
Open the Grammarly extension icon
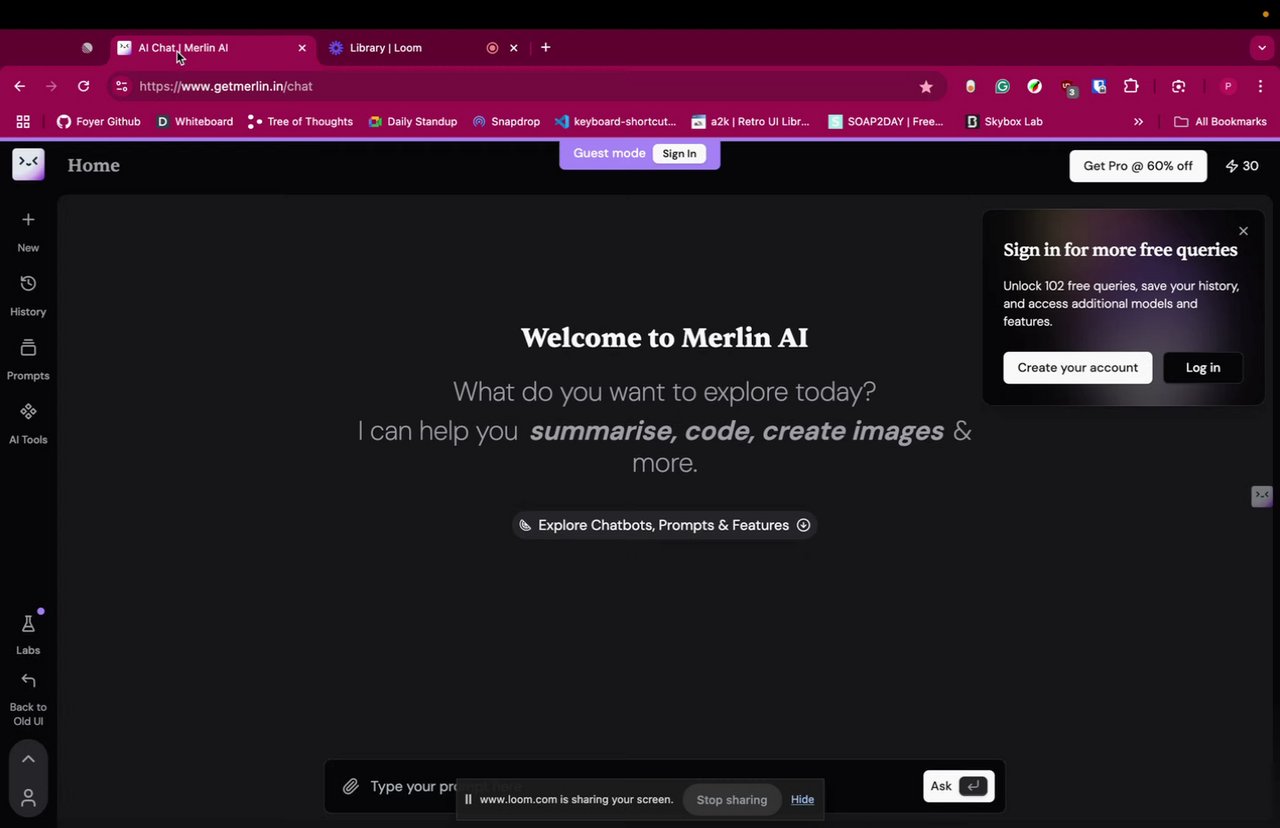[1002, 87]
